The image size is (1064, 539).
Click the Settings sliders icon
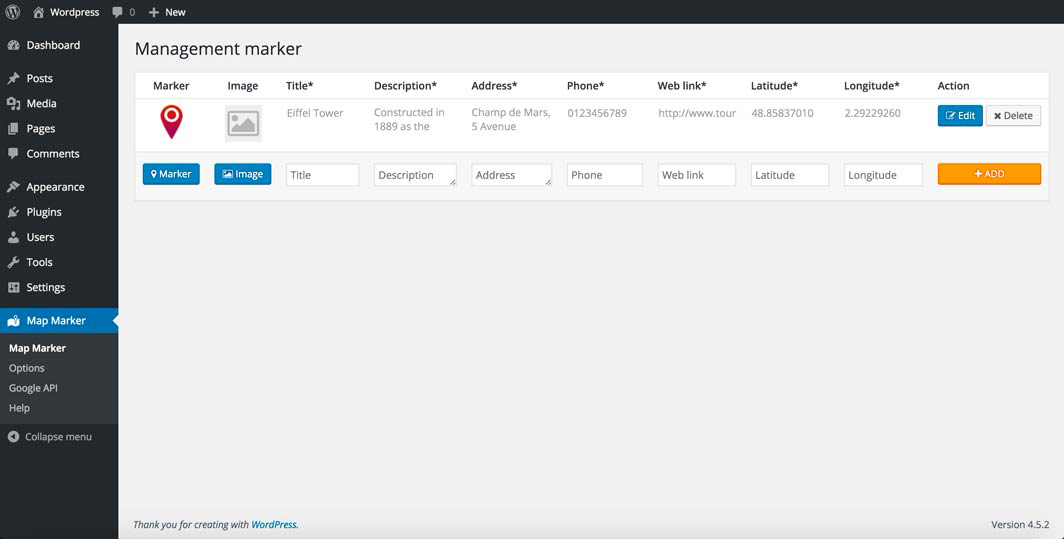tap(14, 288)
